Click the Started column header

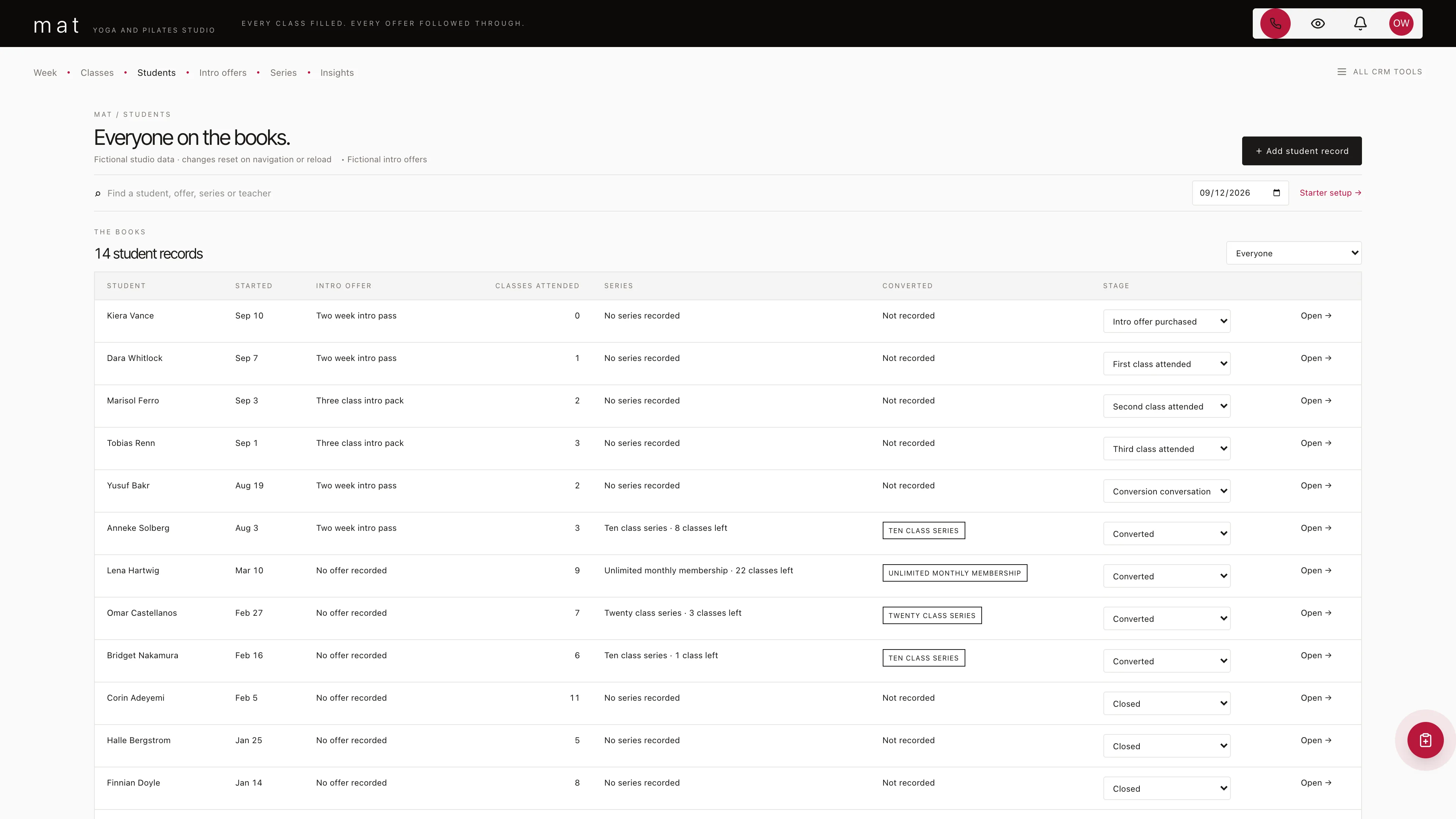(254, 286)
